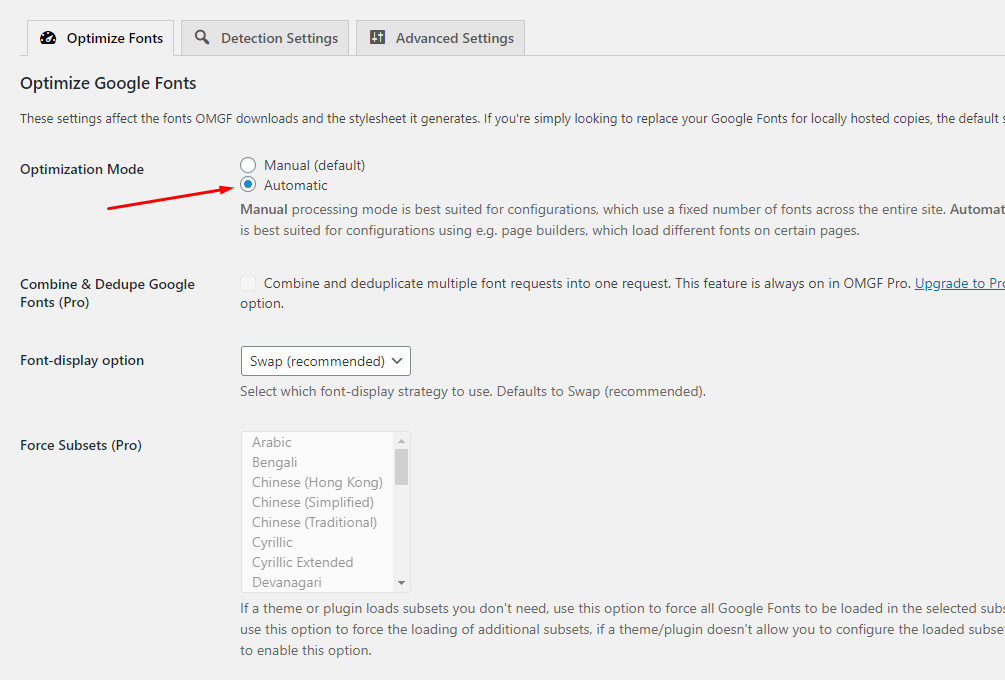Click the Force Subsets list scroll-up arrow

[x=401, y=440]
